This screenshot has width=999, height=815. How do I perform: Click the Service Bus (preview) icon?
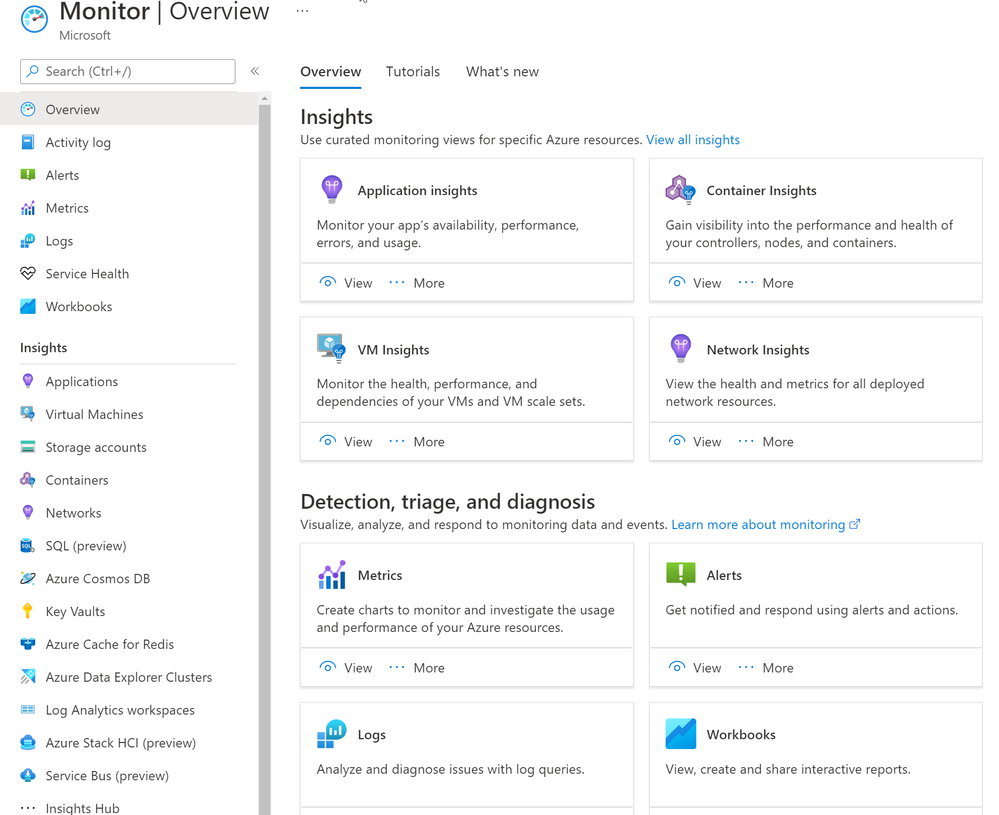28,775
